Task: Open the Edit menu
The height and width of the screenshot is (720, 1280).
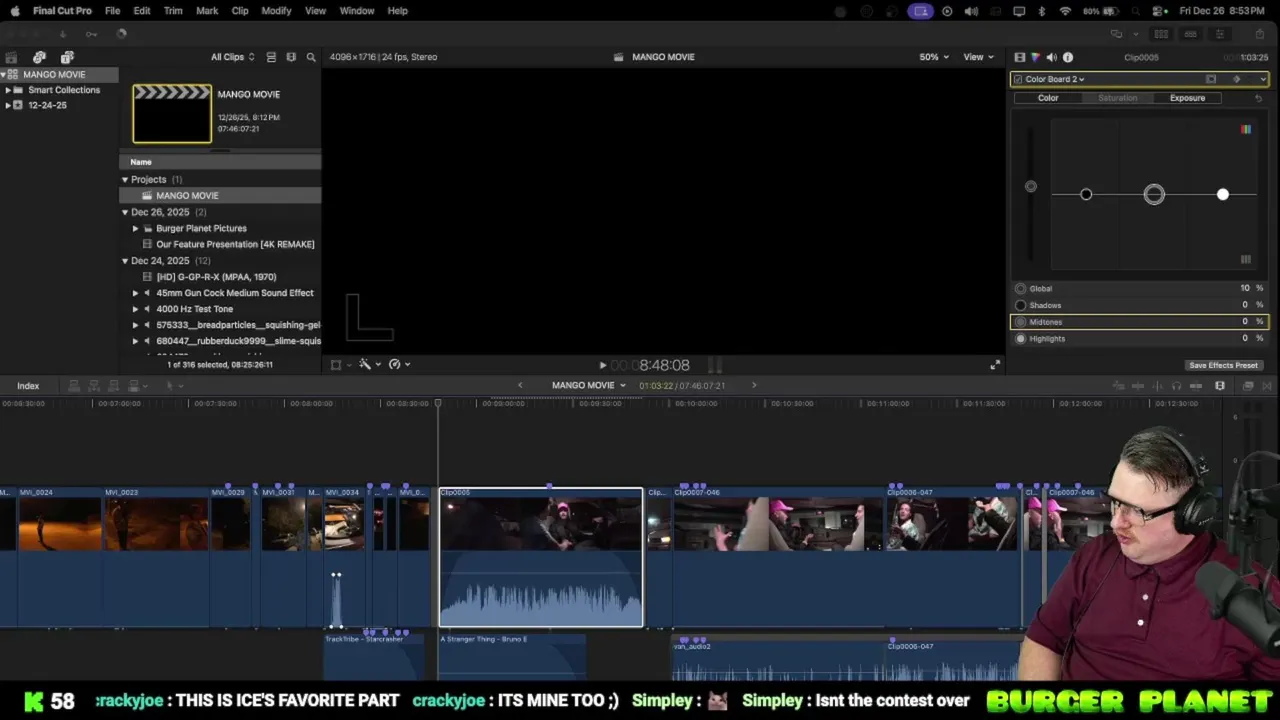Action: [142, 11]
